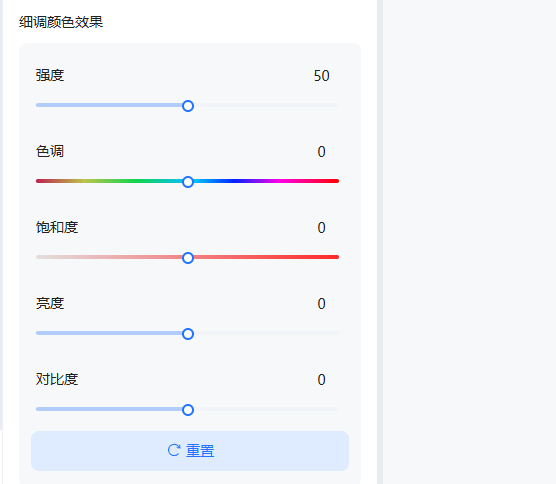
Task: Click the 饱和度 saturation slider handle
Action: tap(188, 258)
